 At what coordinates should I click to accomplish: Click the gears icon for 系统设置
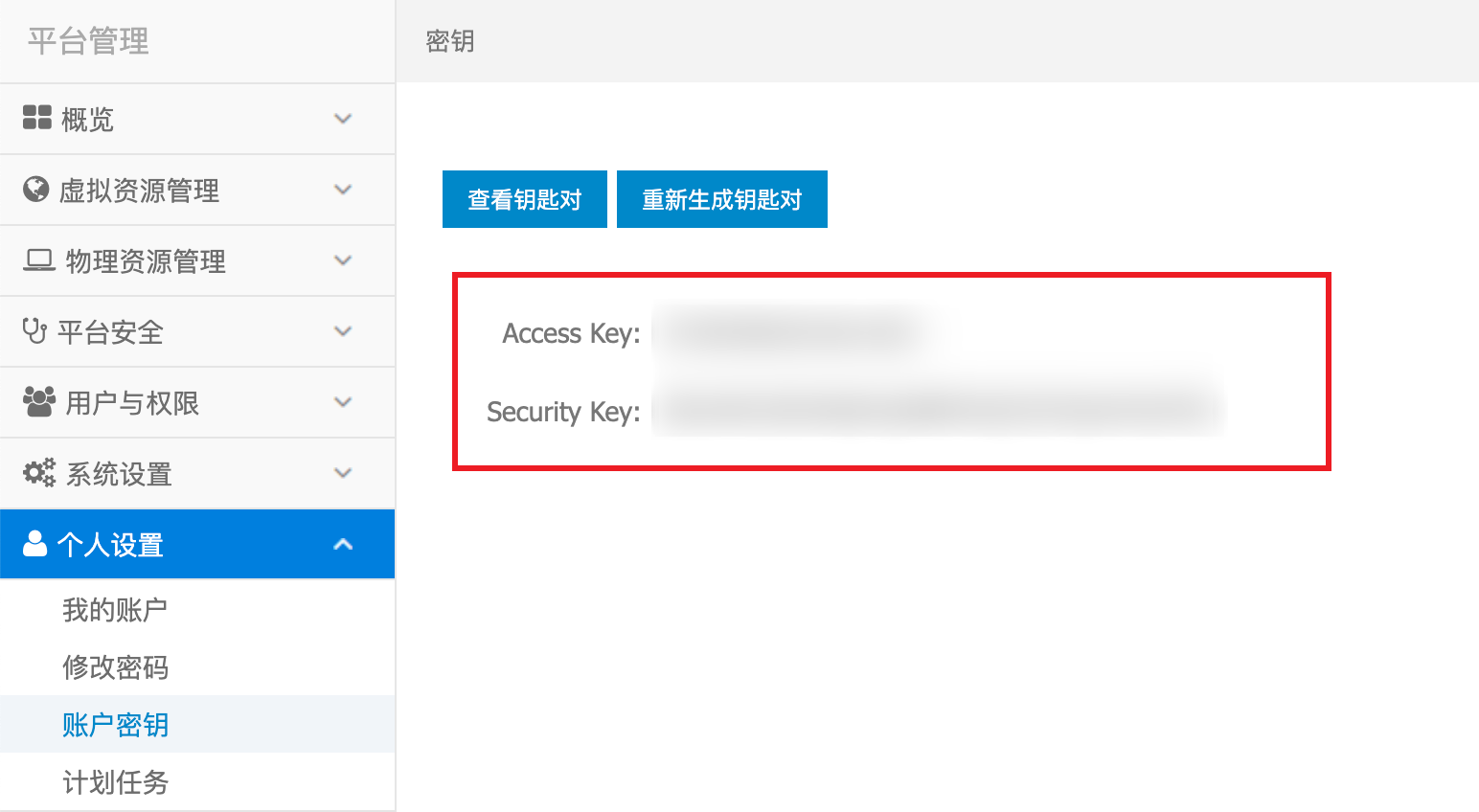(x=39, y=472)
